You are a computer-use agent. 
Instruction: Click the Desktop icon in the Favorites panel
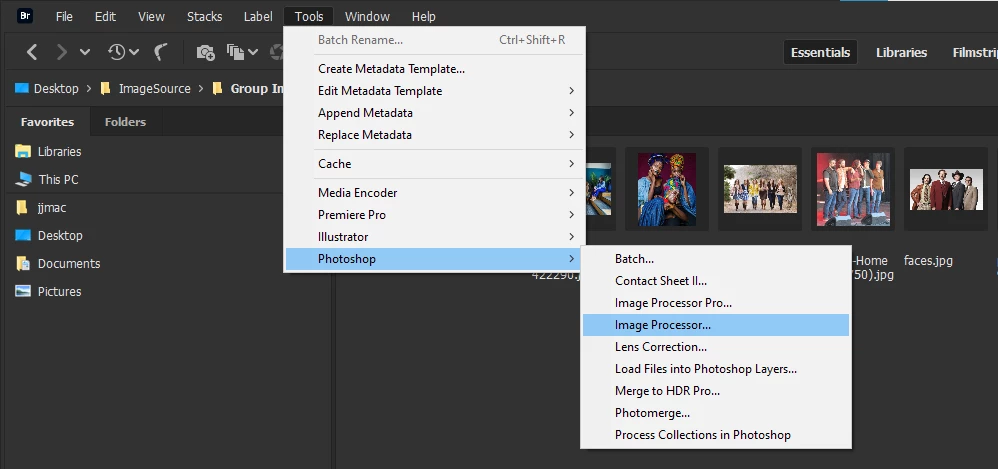pyautogui.click(x=23, y=235)
